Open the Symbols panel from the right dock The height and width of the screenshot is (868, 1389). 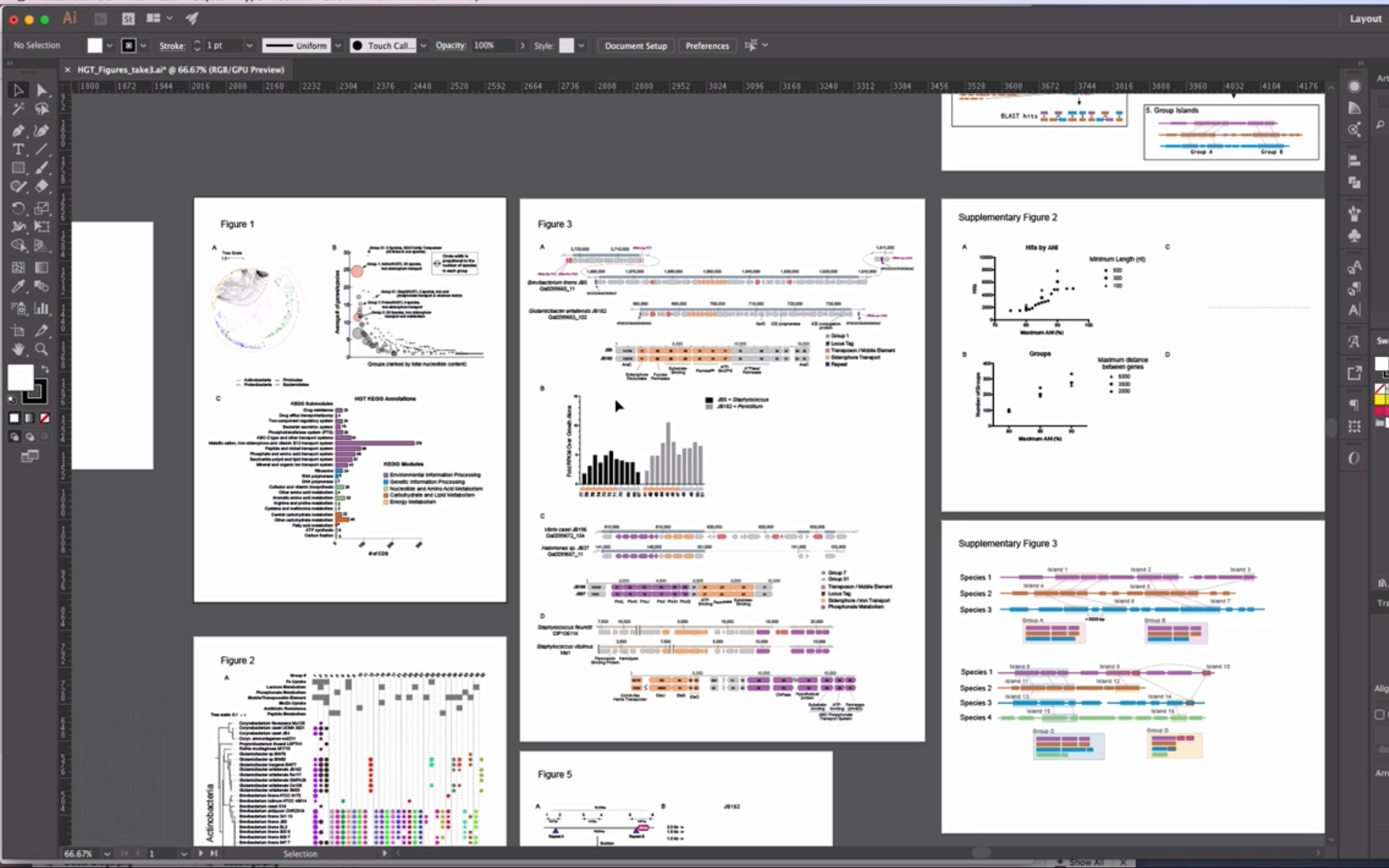tap(1355, 237)
